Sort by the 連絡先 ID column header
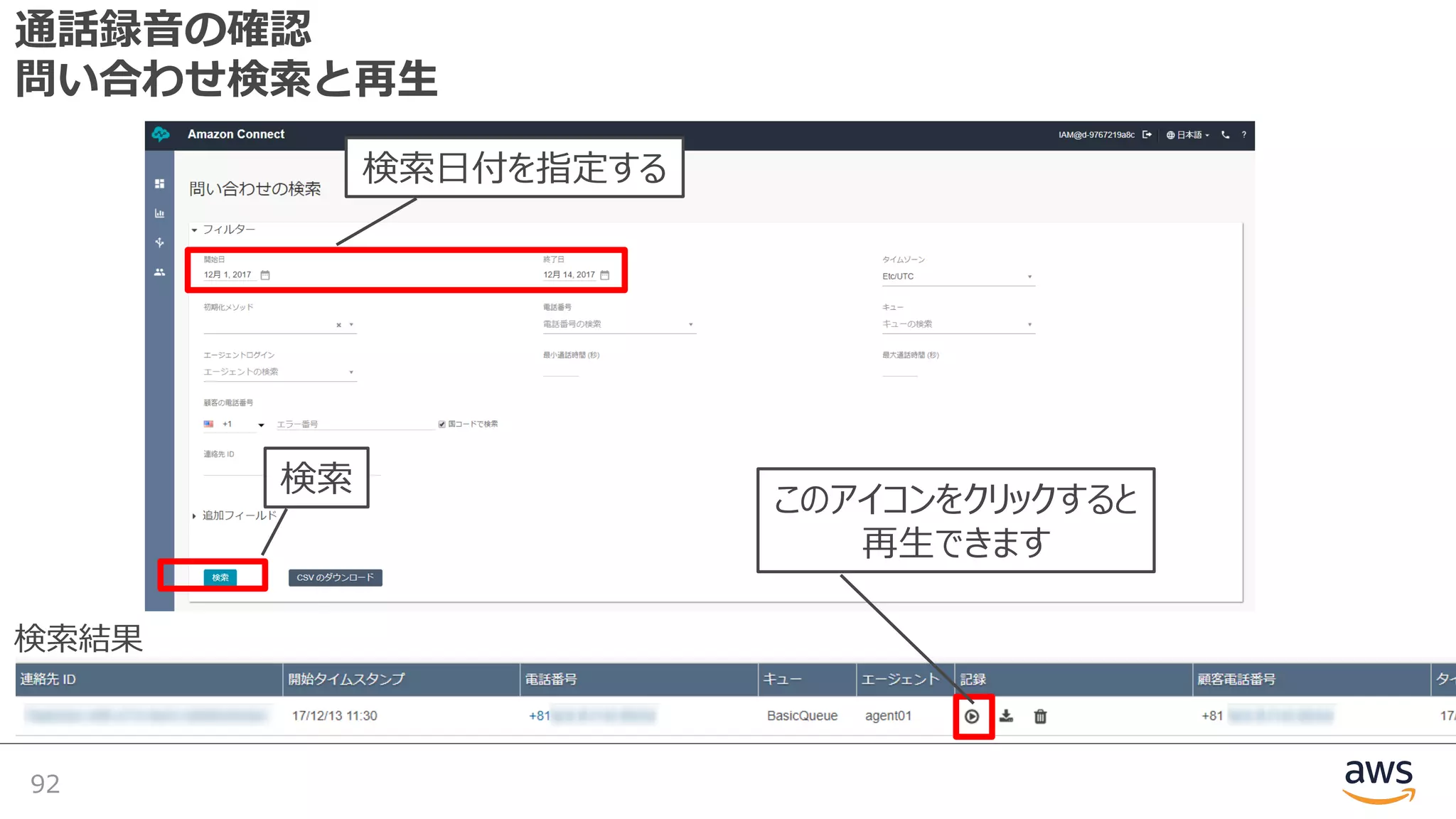This screenshot has height=819, width=1456. tap(149, 680)
